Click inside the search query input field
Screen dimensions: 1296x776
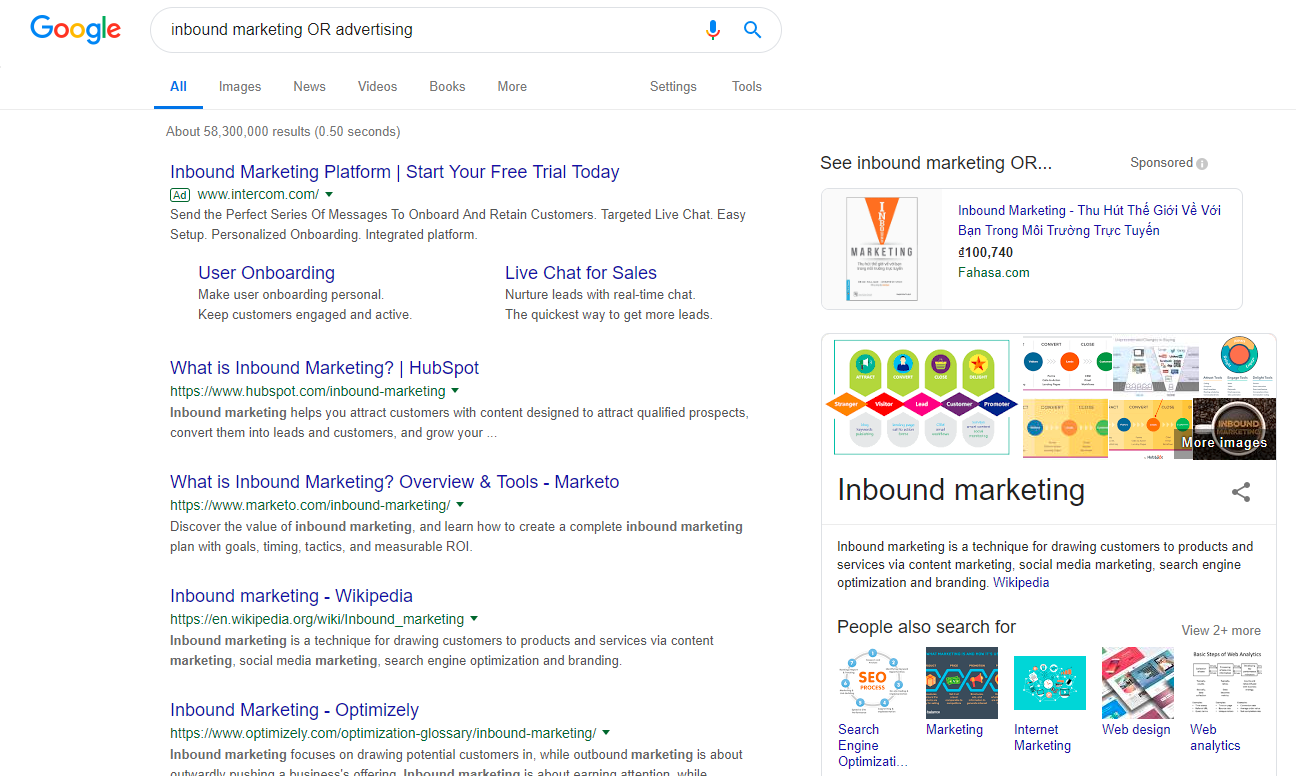point(430,30)
